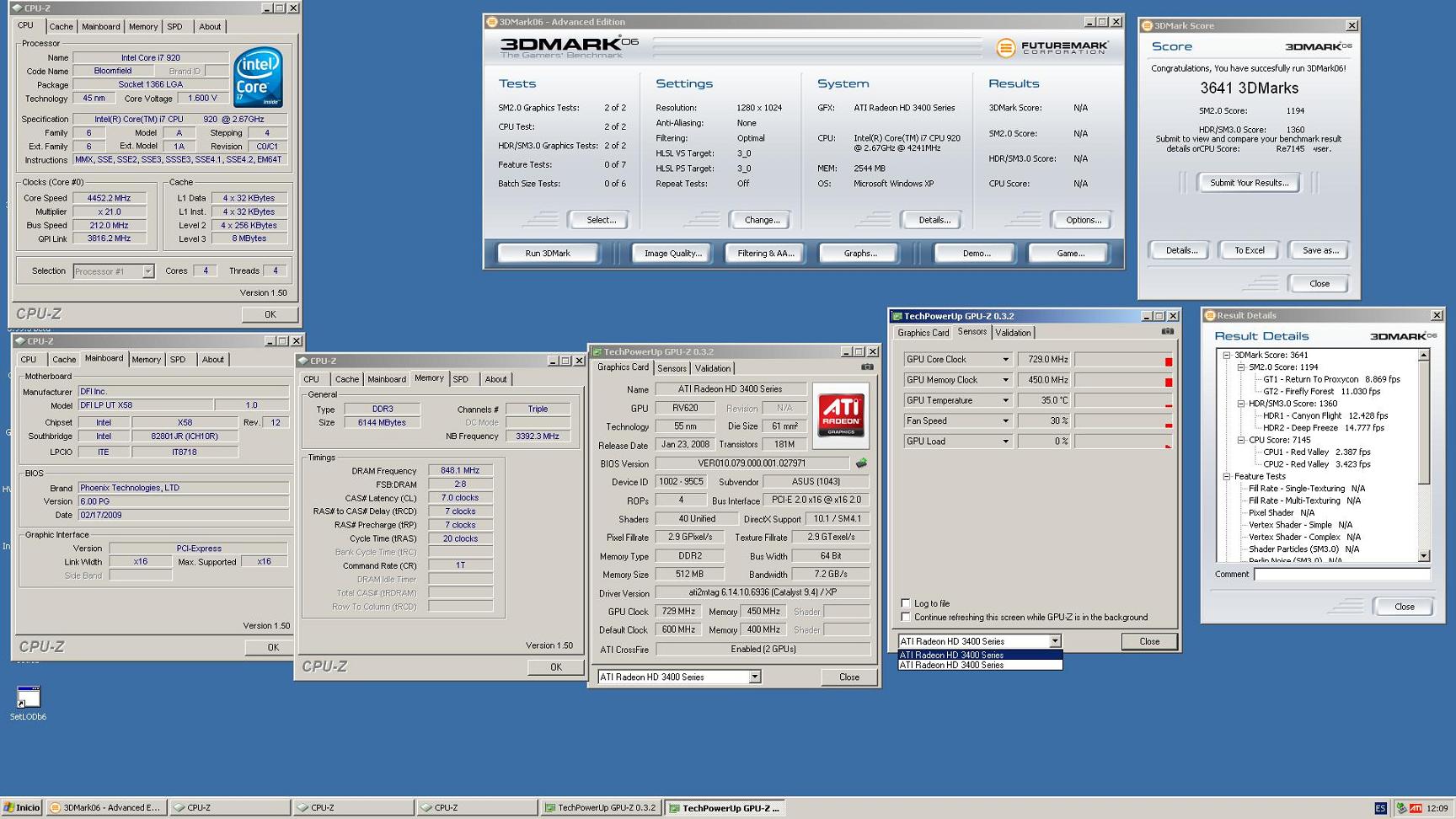Select HDR2 - Deep Freeze result row
1456x819 pixels.
click(x=1323, y=428)
